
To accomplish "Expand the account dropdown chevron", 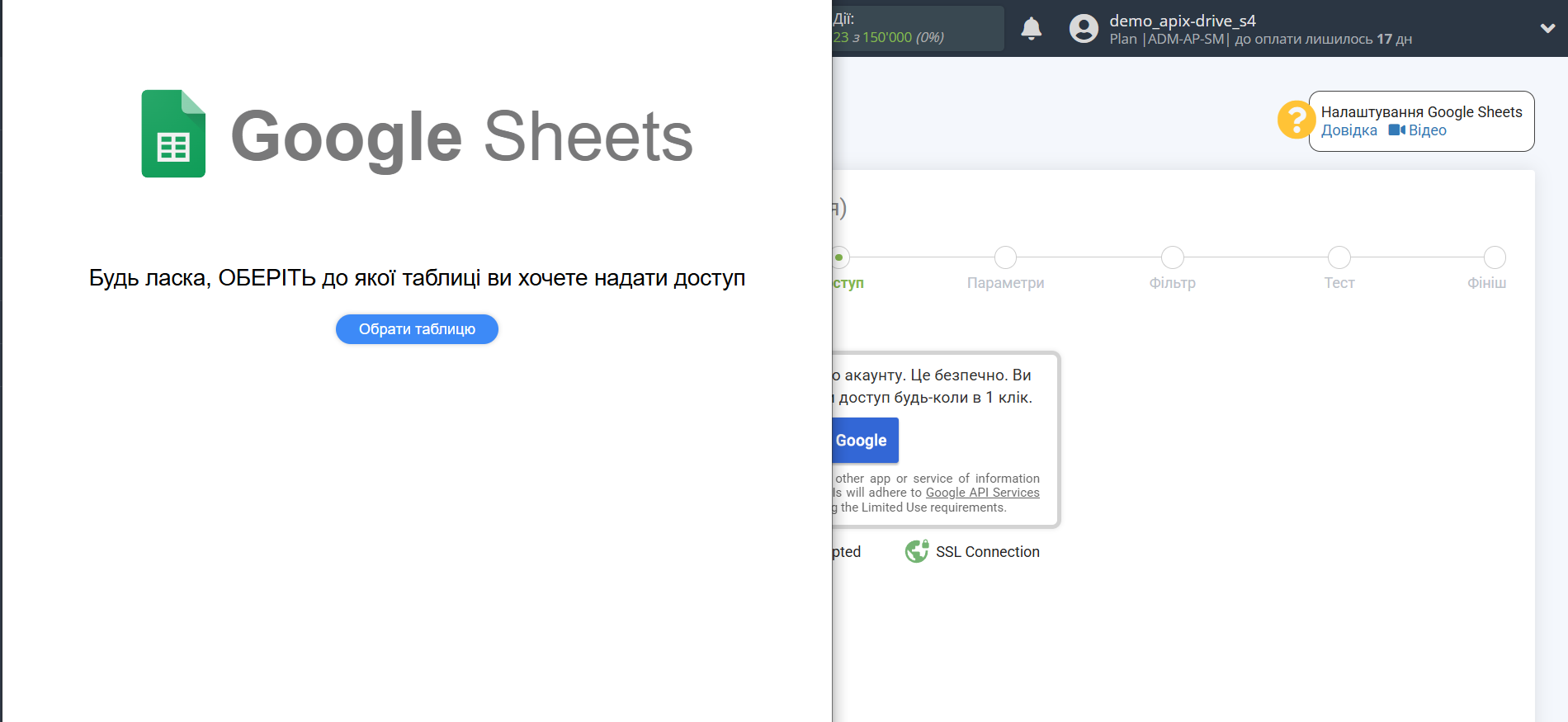I will pyautogui.click(x=1547, y=28).
